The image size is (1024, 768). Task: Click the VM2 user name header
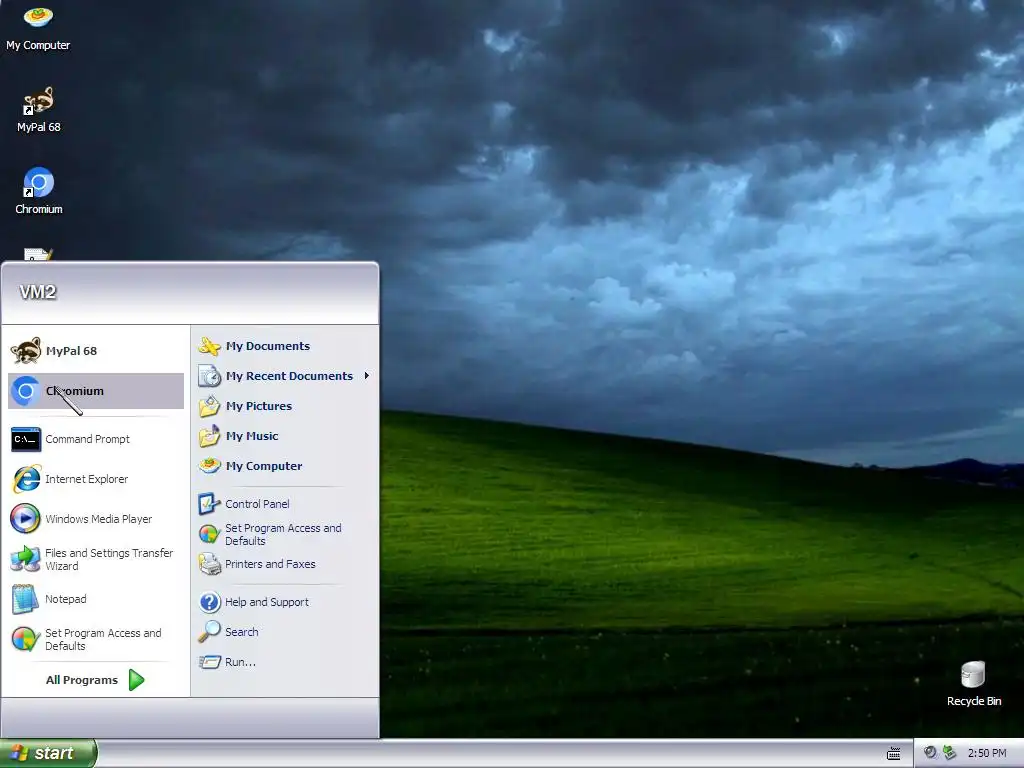click(38, 292)
